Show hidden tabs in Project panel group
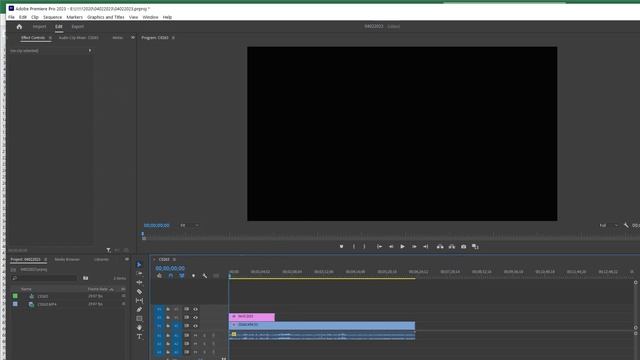Viewport: 640px width, 360px height. coord(127,260)
